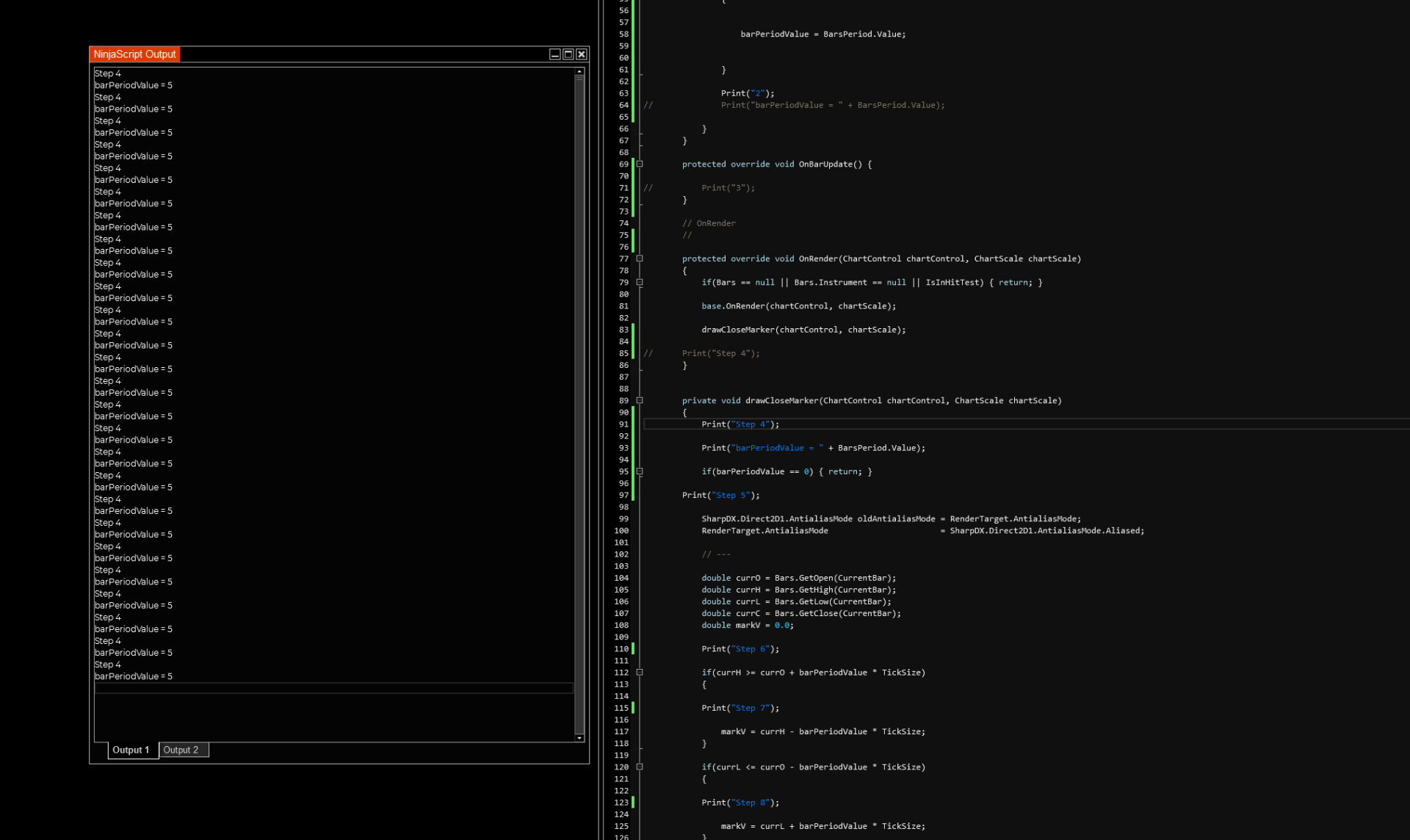Place cursor on Print("Step 5") line
Screen dimensions: 1410x840
click(720, 495)
